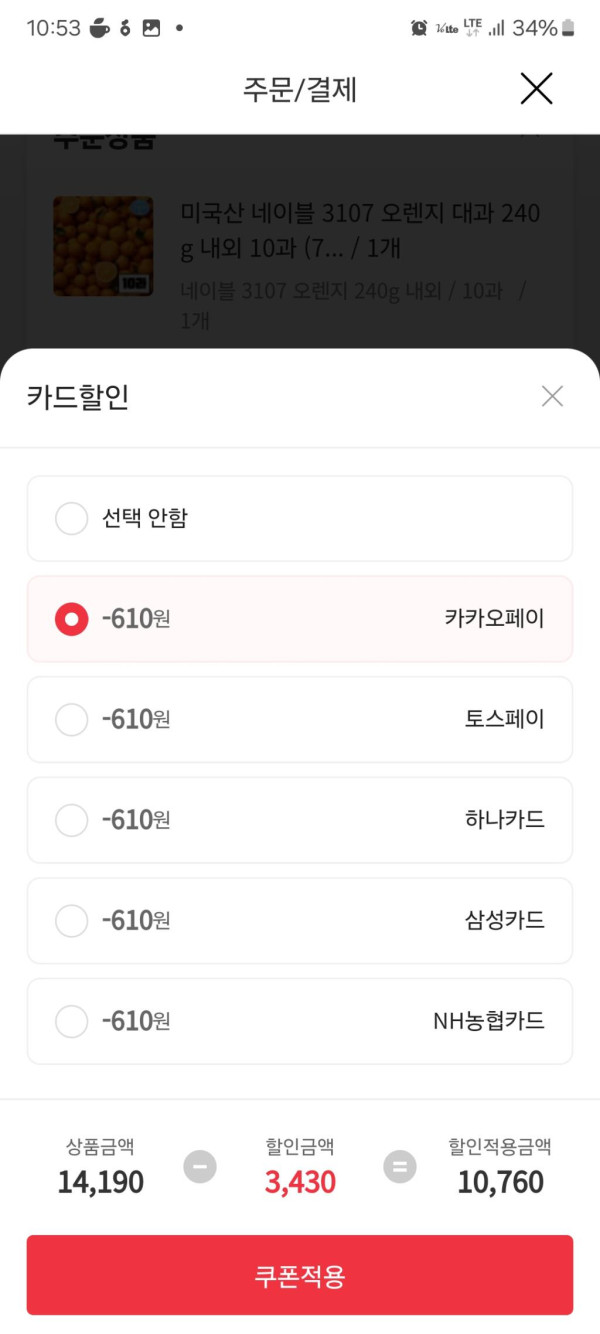Tap the gray equals circle icon
The image size is (600, 1334).
(400, 1166)
